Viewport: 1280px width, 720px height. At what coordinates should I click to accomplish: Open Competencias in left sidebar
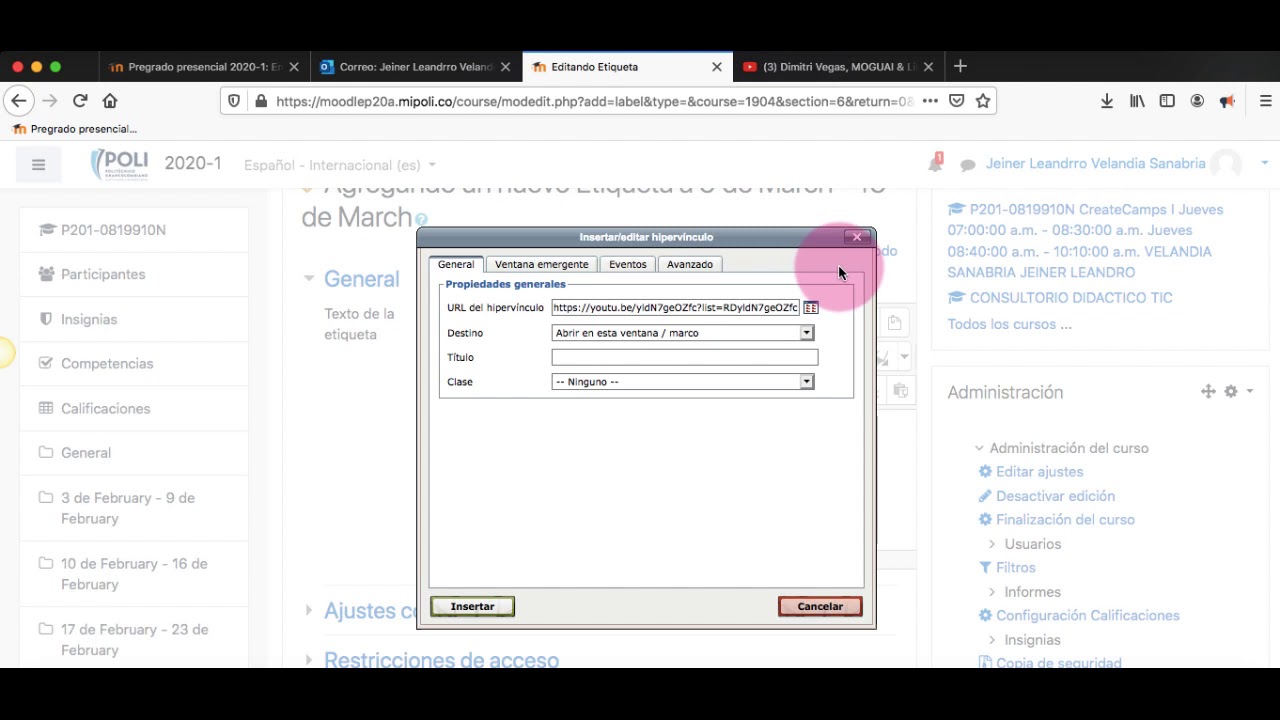coord(107,363)
